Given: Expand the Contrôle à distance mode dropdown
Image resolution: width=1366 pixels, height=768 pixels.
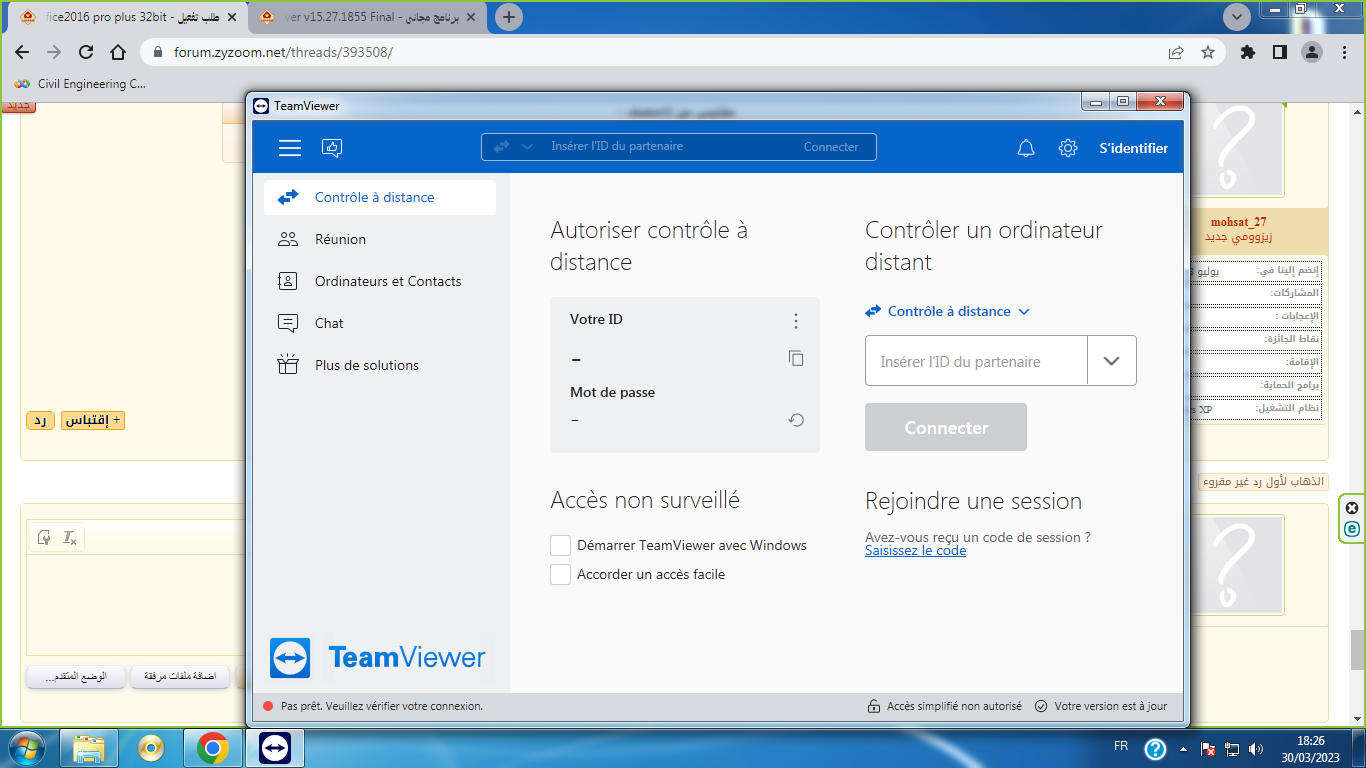Looking at the screenshot, I should [x=948, y=311].
